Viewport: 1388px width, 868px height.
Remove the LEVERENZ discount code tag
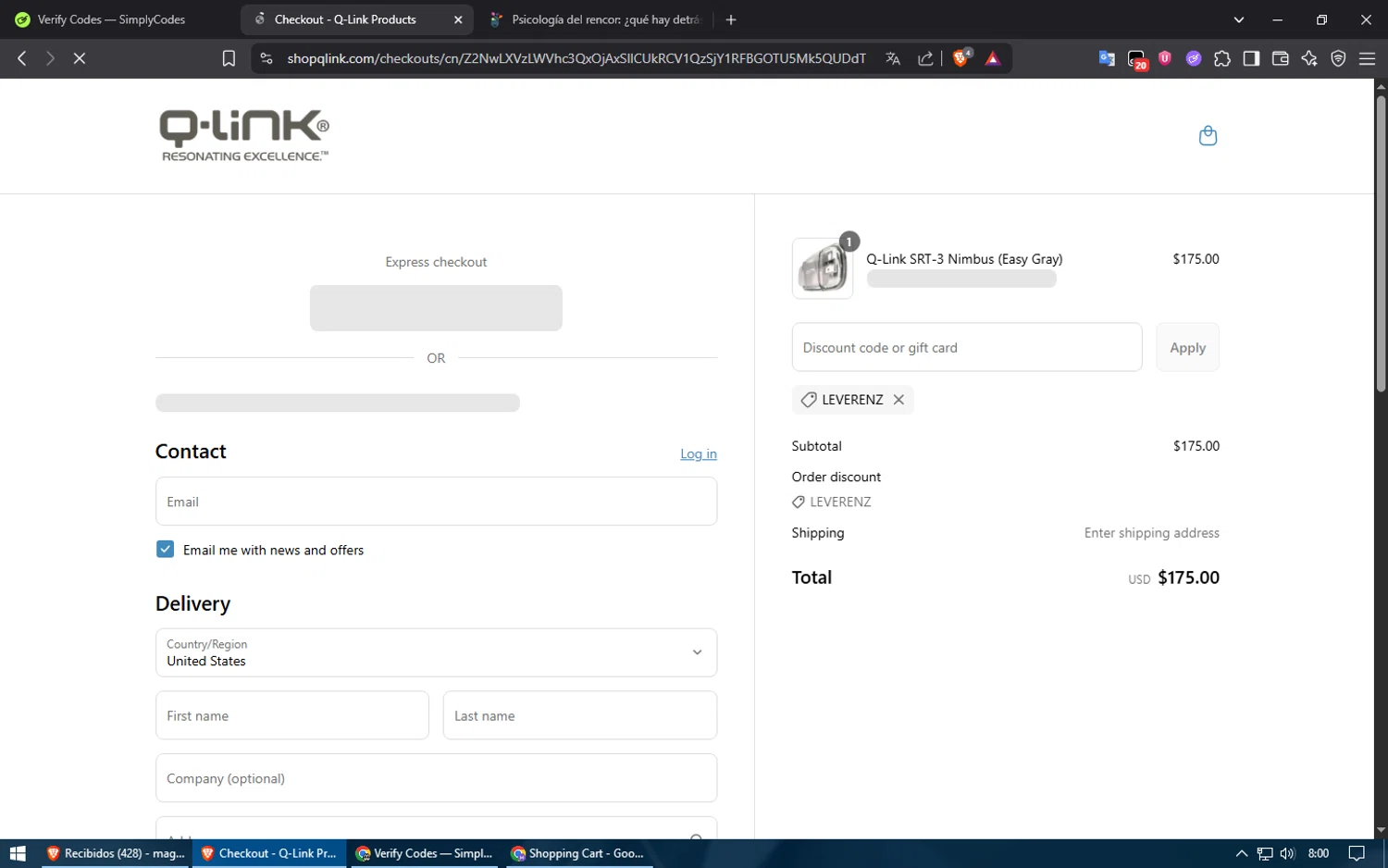click(x=898, y=400)
